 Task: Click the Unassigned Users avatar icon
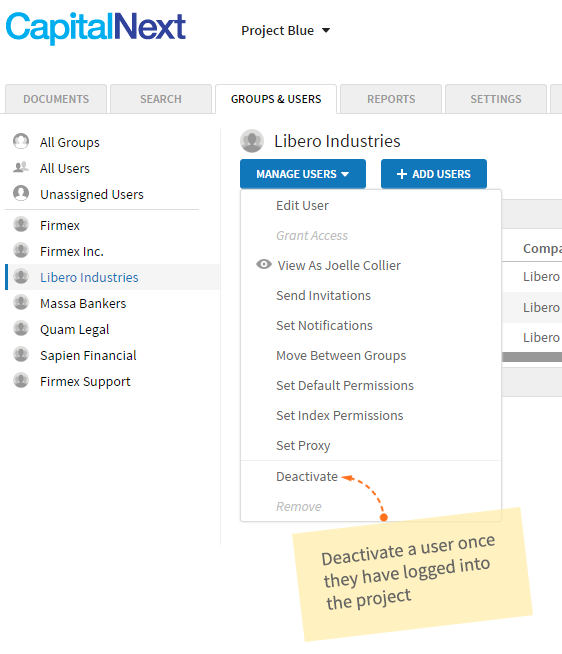[x=21, y=193]
